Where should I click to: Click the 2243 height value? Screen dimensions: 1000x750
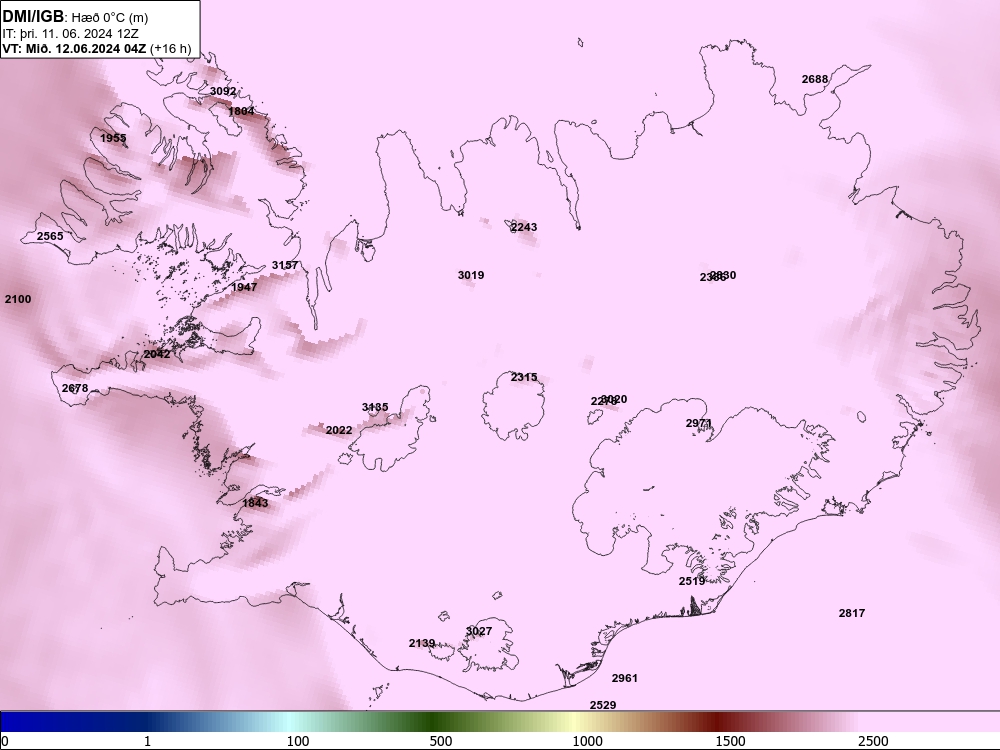[x=524, y=226]
